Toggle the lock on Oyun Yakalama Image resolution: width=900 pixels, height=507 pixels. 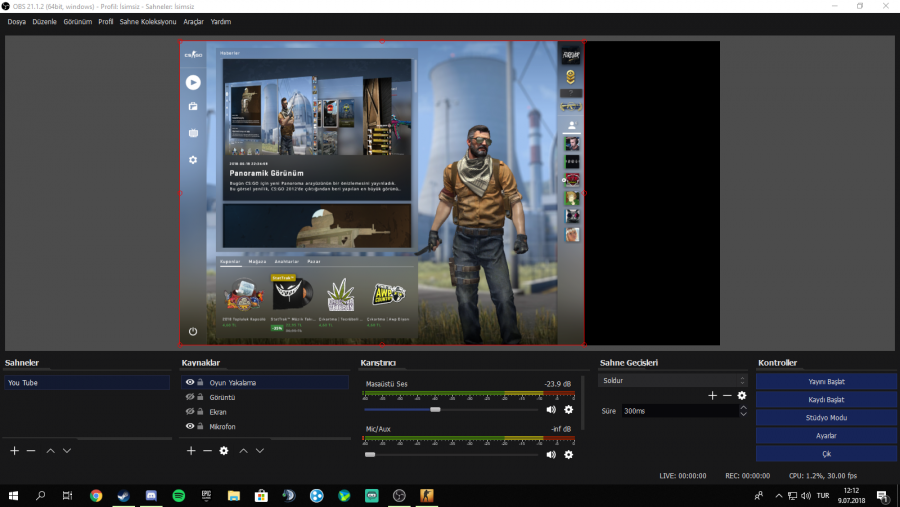click(x=200, y=382)
